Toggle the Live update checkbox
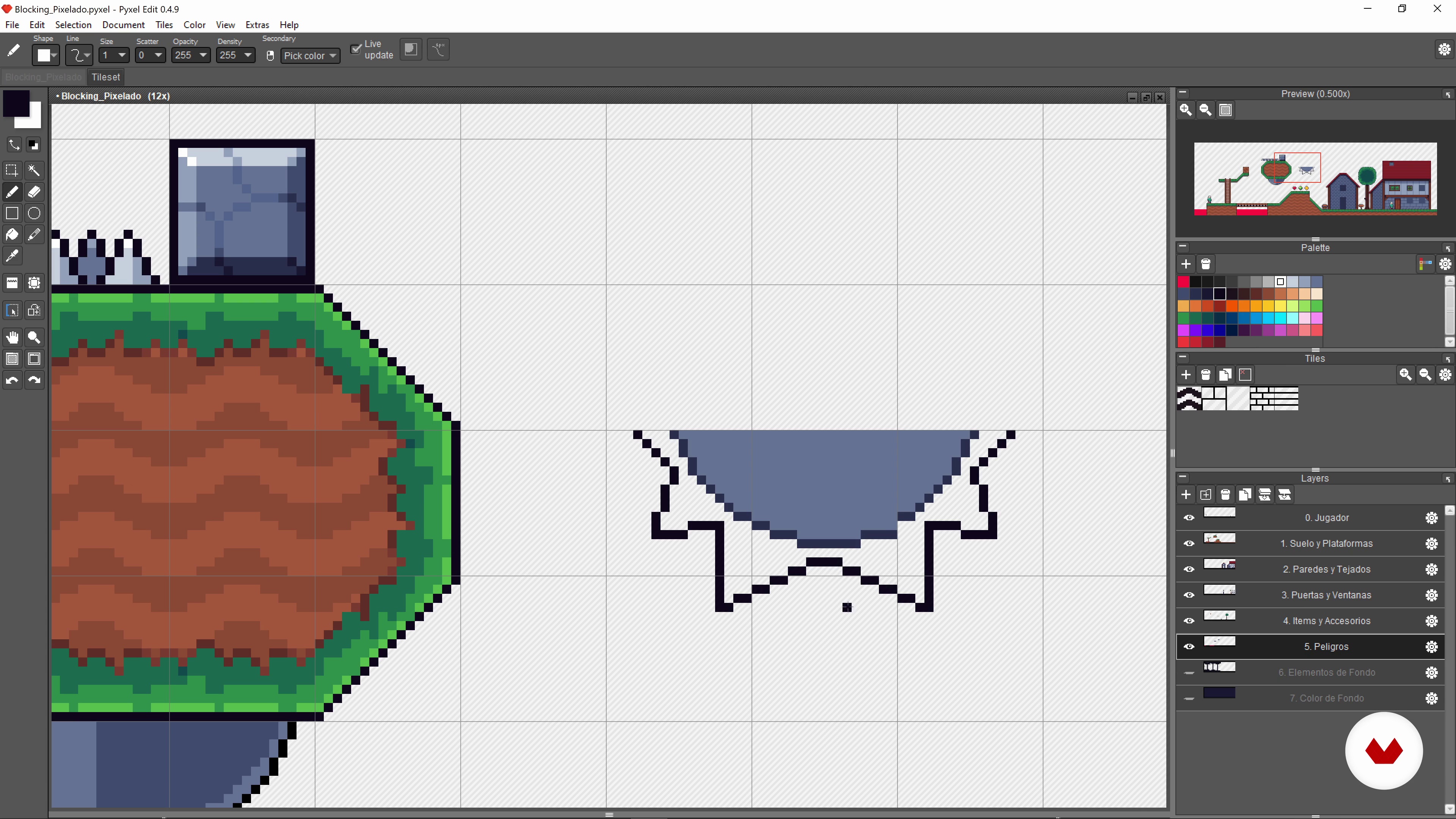The height and width of the screenshot is (819, 1456). (x=356, y=49)
